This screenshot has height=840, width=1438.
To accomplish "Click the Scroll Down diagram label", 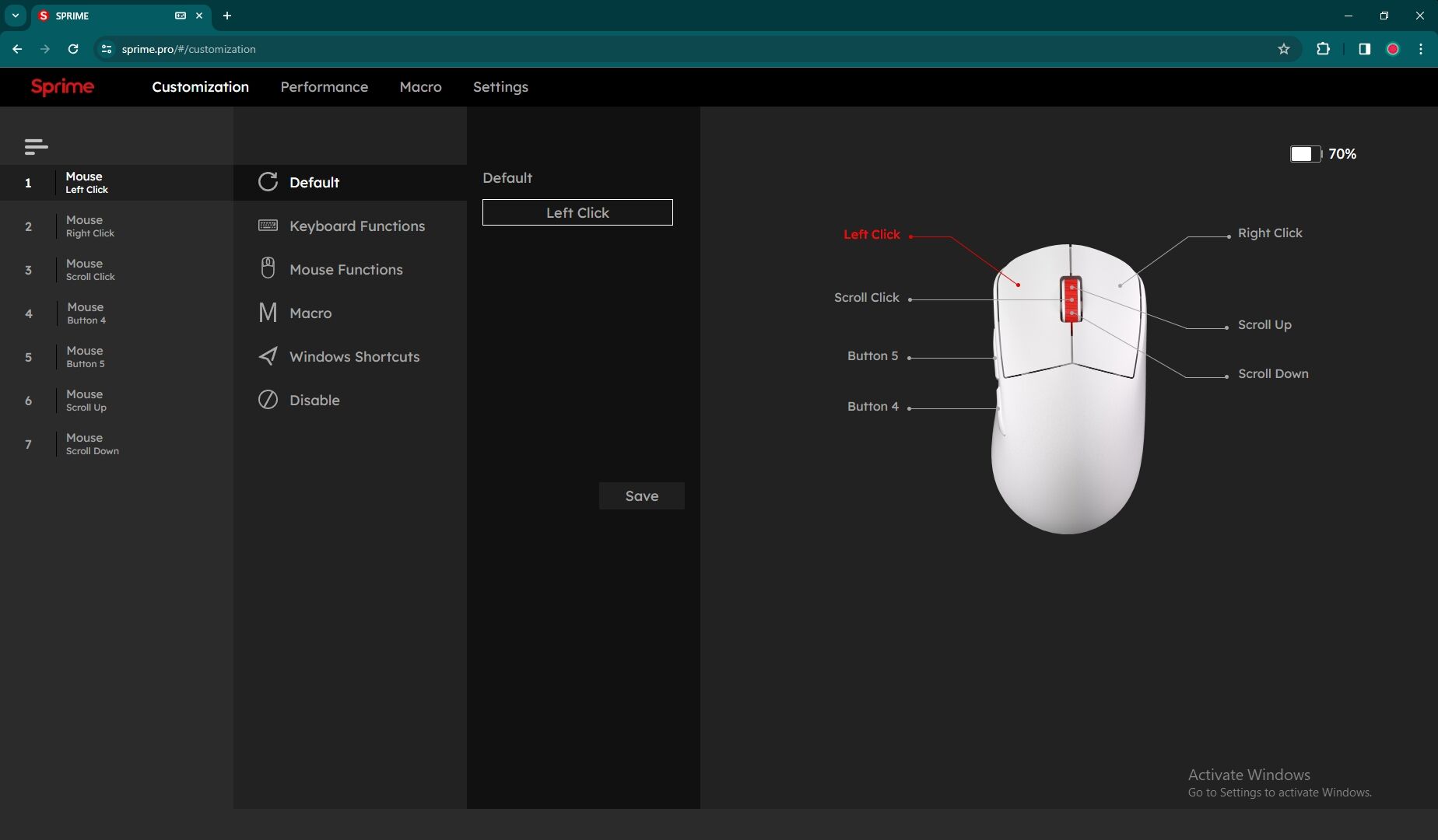I will (x=1273, y=374).
